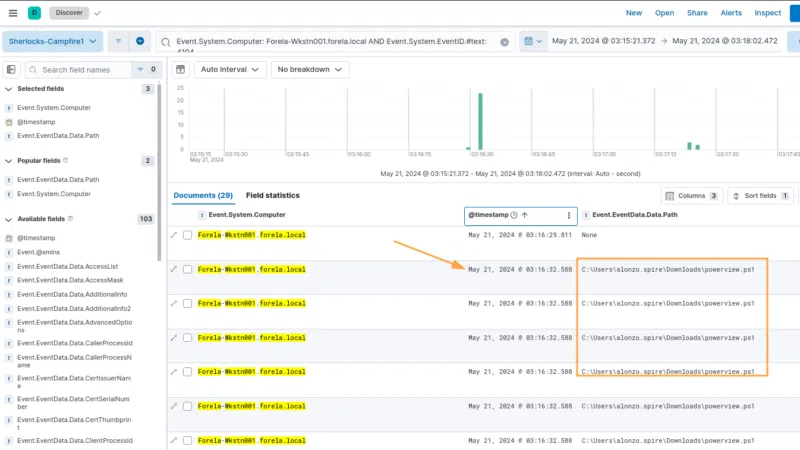The height and width of the screenshot is (450, 800).
Task: Switch to the Field statistics tab
Action: pos(272,195)
